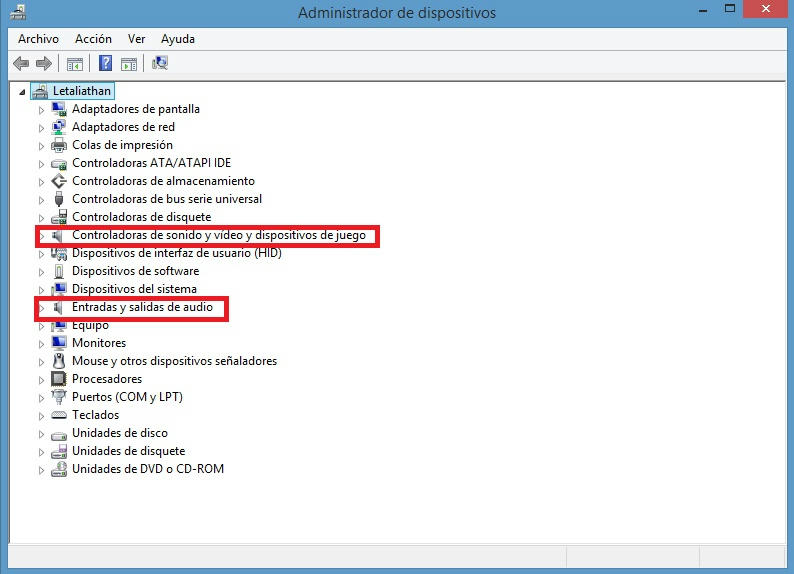794x574 pixels.
Task: Click the show/hide action pane icon
Action: [x=129, y=64]
